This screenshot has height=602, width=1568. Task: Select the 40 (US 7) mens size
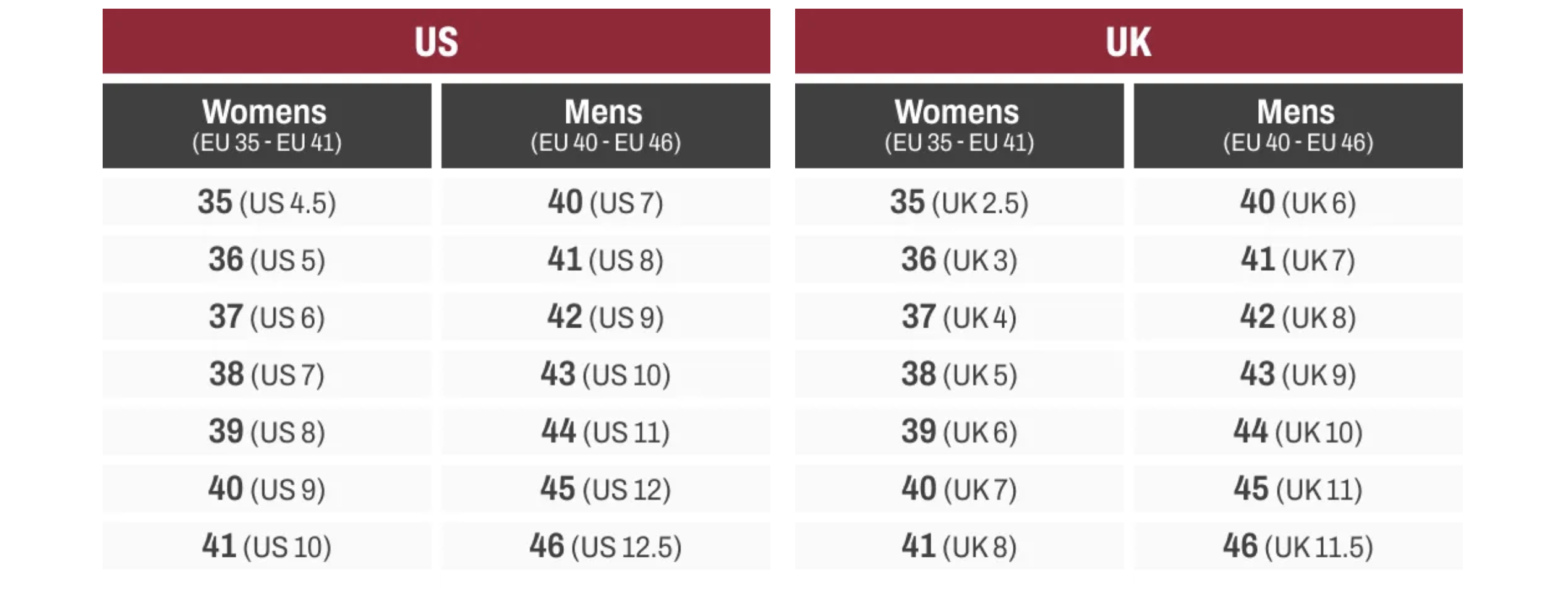click(x=605, y=202)
